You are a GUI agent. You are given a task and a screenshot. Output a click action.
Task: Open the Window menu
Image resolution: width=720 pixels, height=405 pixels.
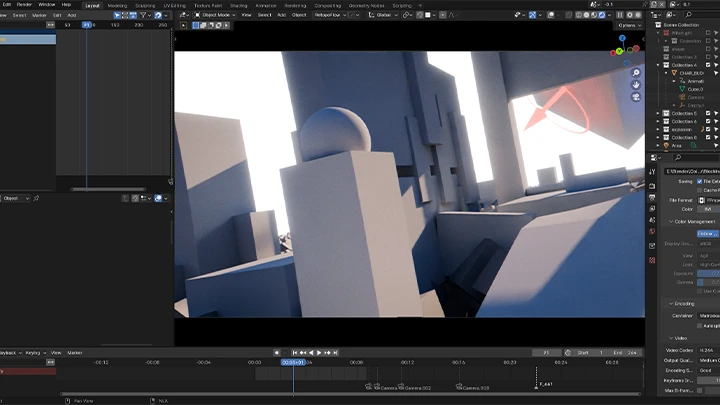coord(46,5)
